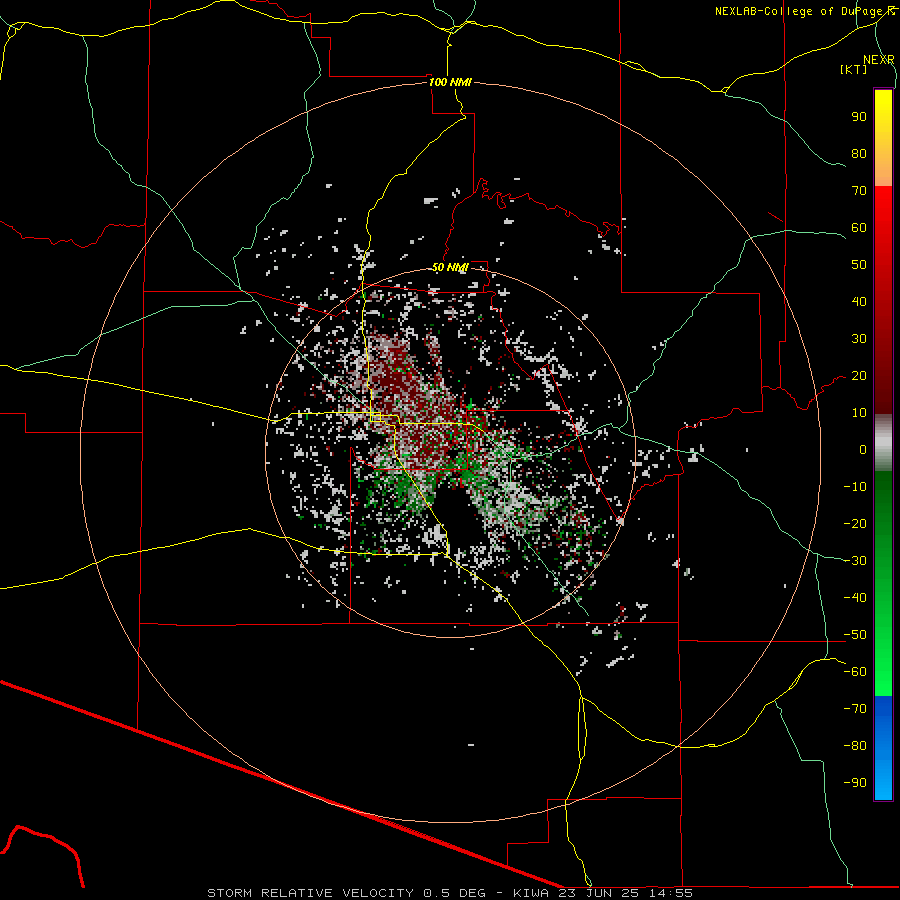Click the 50 value on the velocity scale
The width and height of the screenshot is (900, 900).
pos(859,265)
